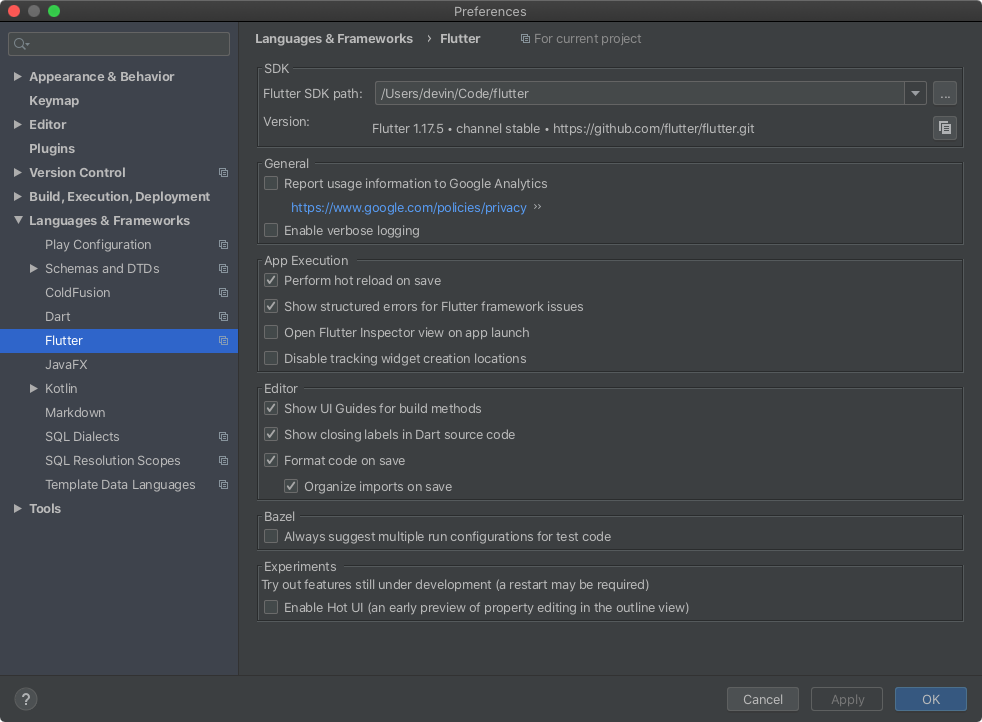Select Dart in the sidebar
Viewport: 982px width, 722px height.
[58, 316]
